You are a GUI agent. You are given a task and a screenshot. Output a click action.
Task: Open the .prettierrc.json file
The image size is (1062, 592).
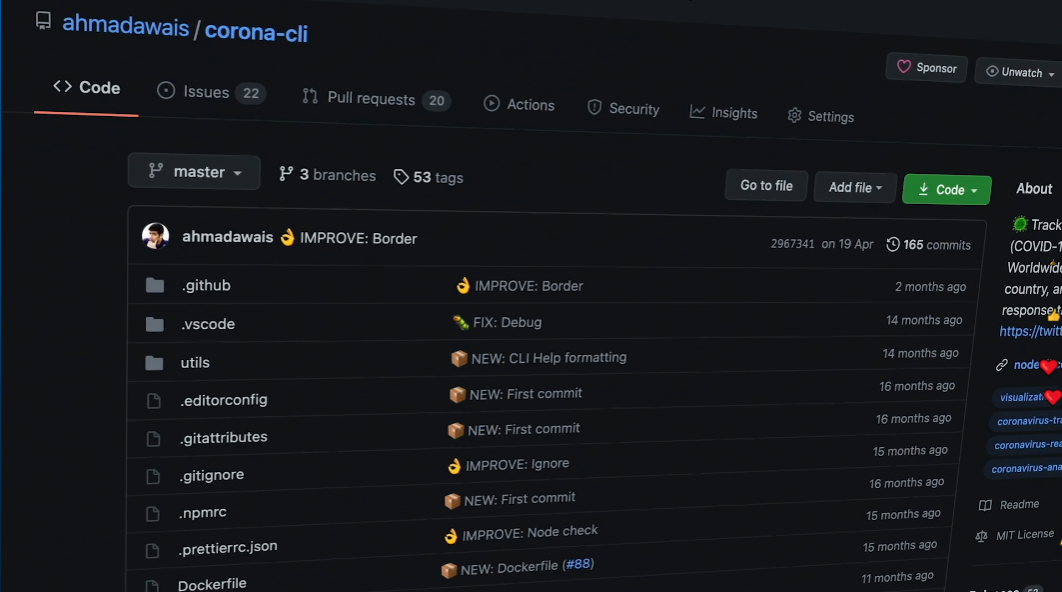tap(228, 547)
